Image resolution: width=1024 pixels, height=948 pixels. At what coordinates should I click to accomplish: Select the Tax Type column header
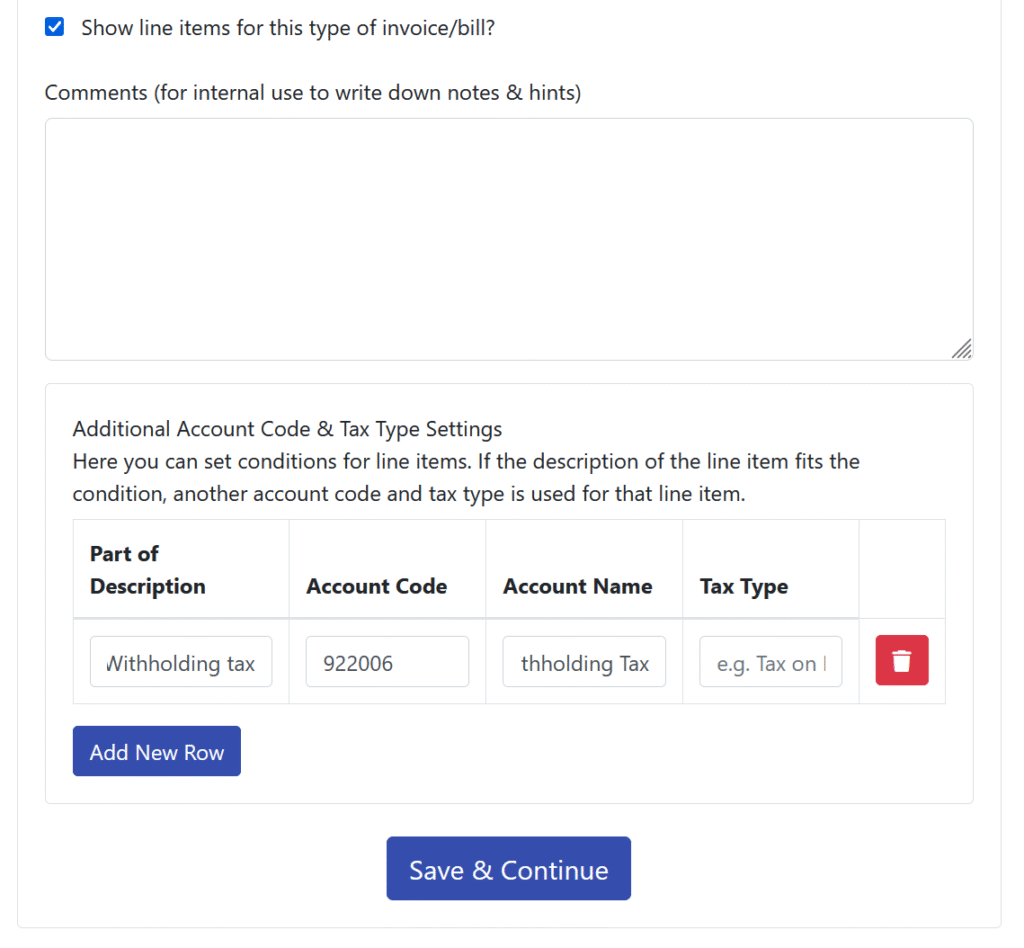click(x=744, y=586)
